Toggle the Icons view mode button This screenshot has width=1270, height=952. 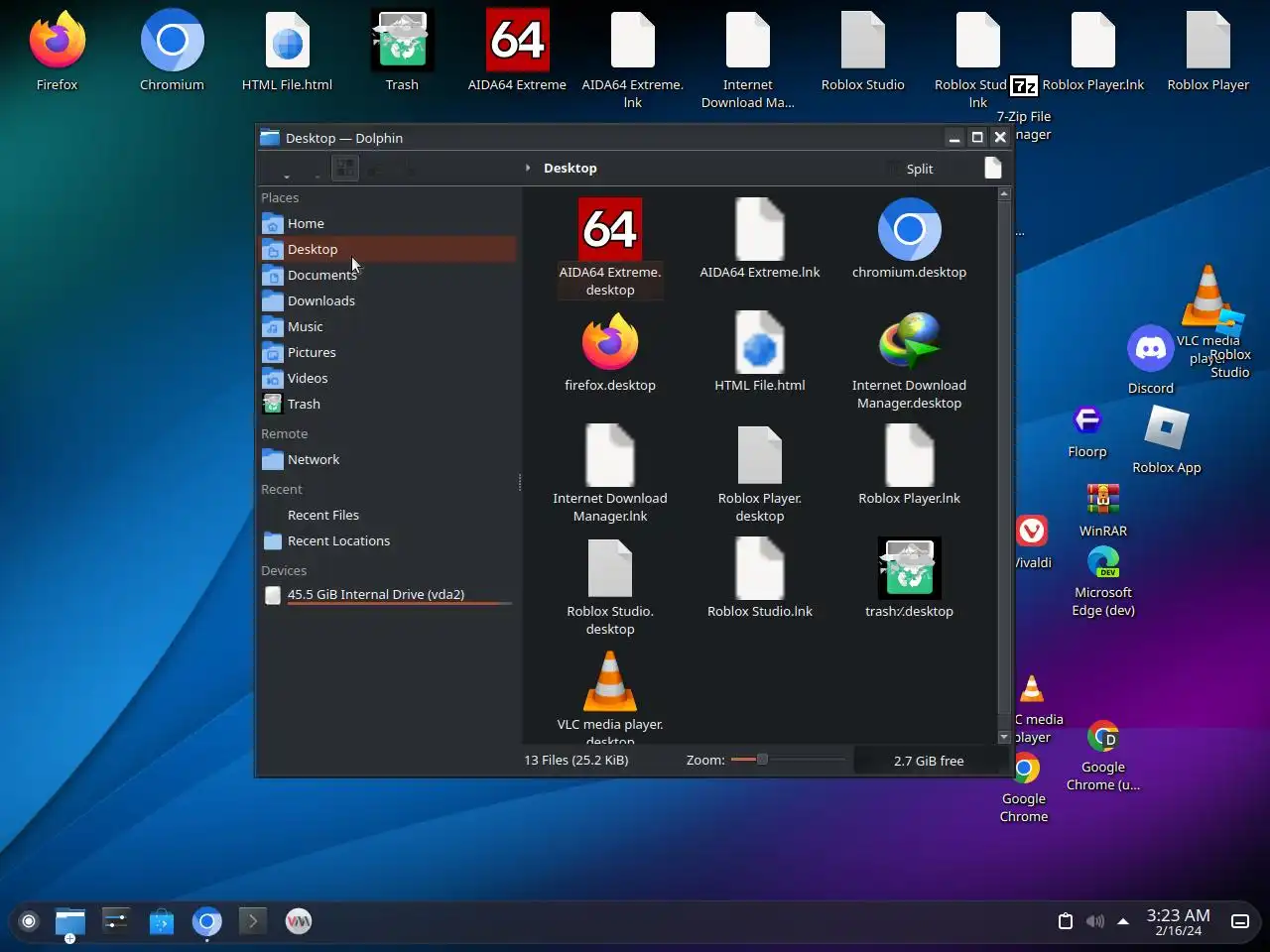click(345, 169)
